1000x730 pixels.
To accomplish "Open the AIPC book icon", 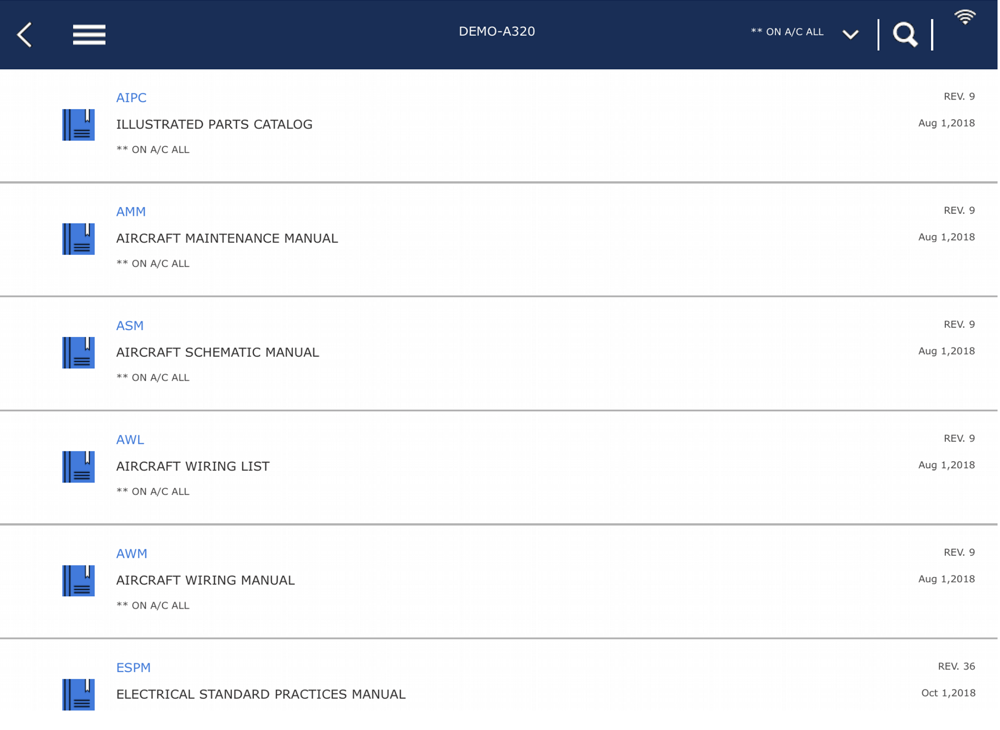I will 78,124.
